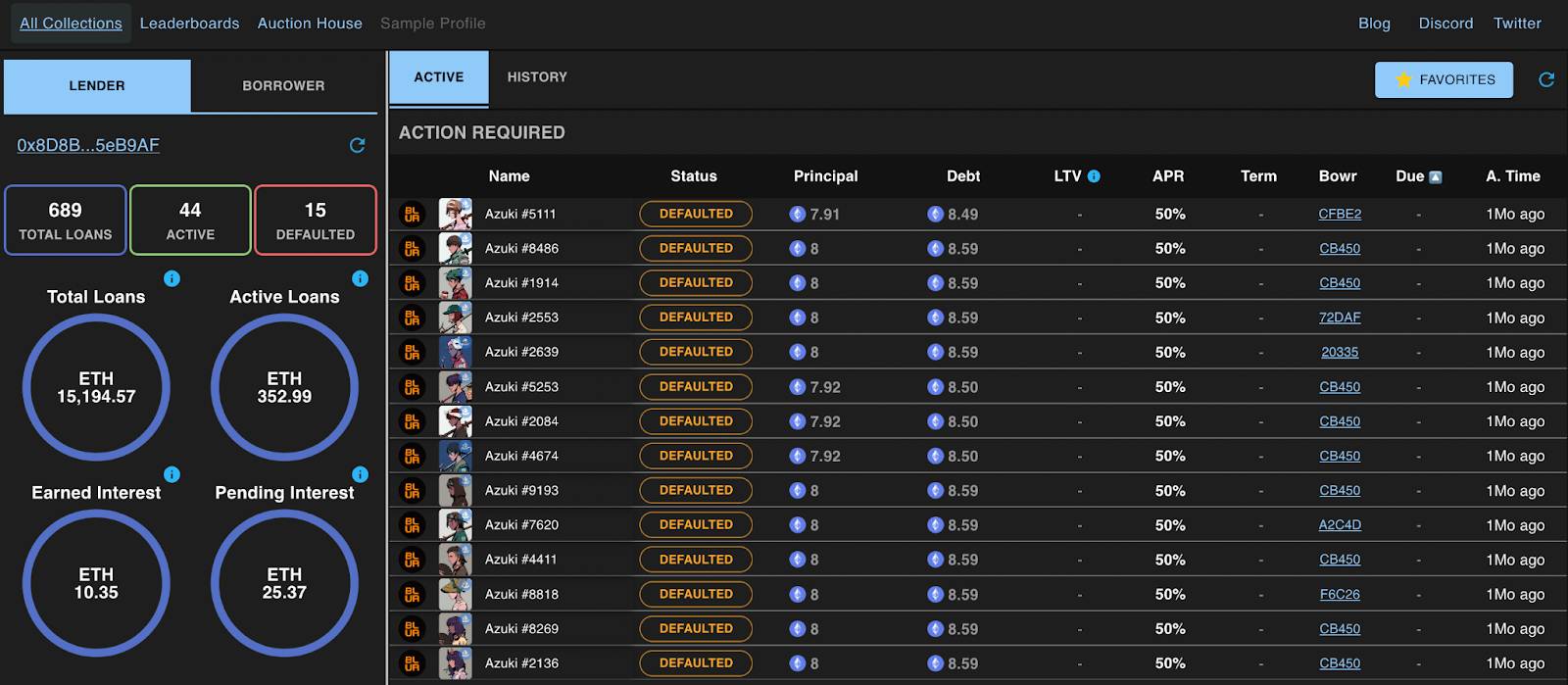
Task: Click the Total Loans ETH 15,194.57 circle
Action: click(x=96, y=387)
